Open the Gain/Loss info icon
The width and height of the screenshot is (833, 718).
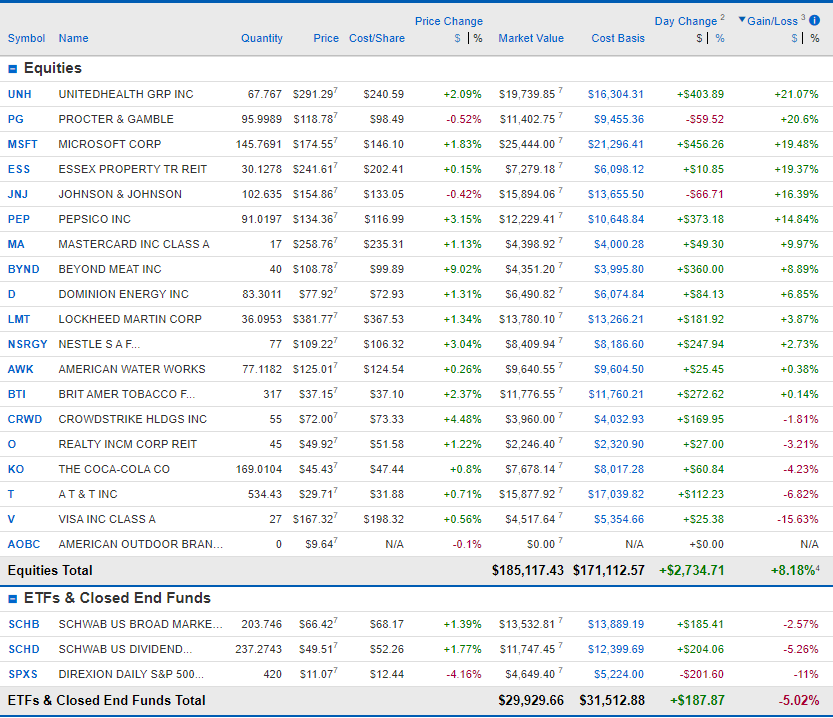point(814,21)
